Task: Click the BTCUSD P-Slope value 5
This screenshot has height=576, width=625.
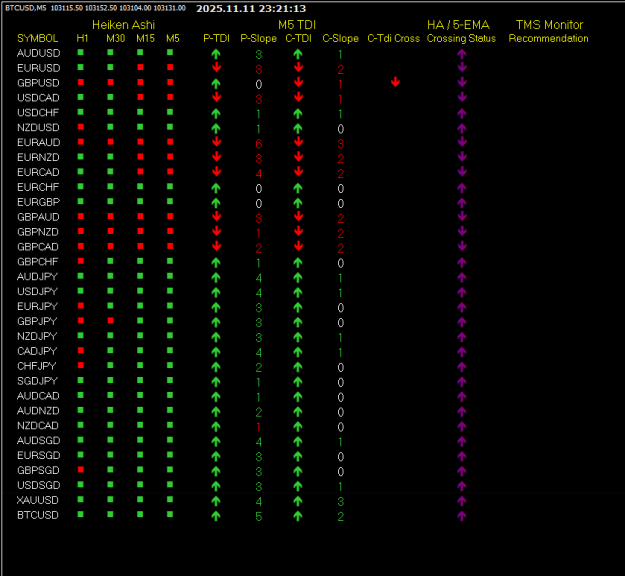Action: (x=259, y=517)
